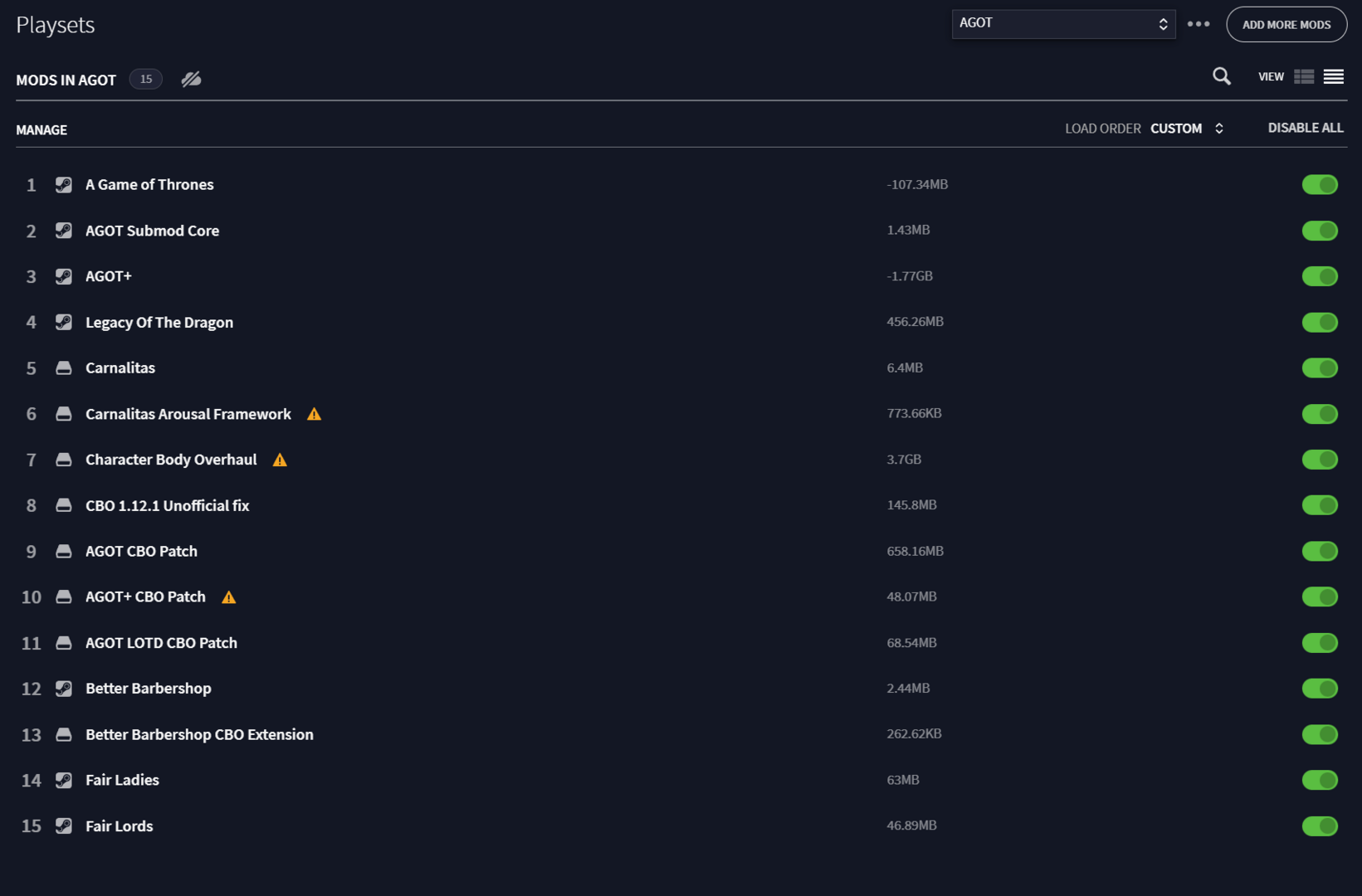This screenshot has width=1362, height=896.
Task: Turn off Character Body Overhaul
Action: (x=1320, y=460)
